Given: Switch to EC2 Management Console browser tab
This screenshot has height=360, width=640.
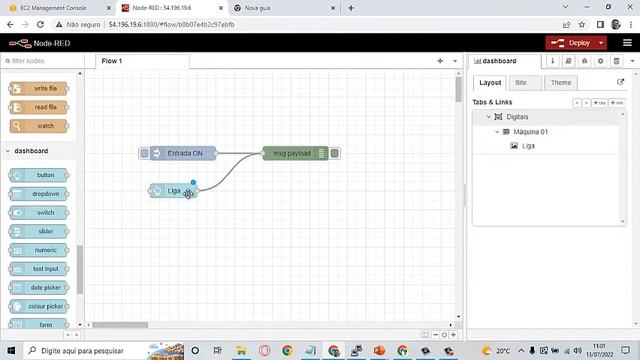Looking at the screenshot, I should [59, 8].
